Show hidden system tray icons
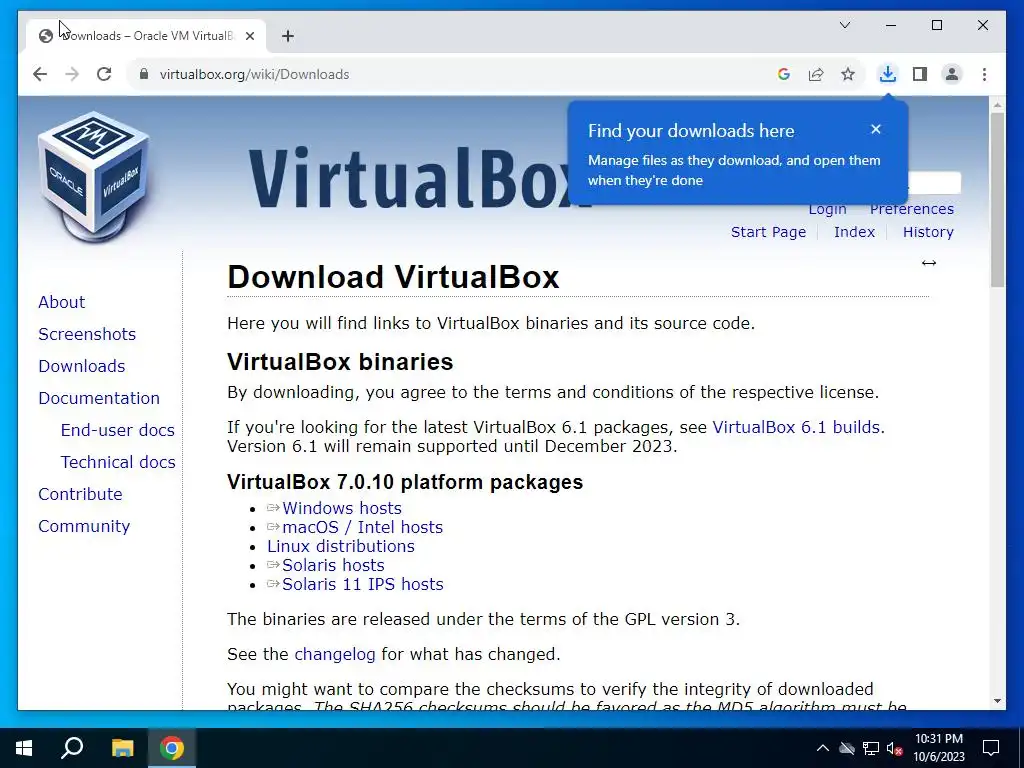This screenshot has width=1024, height=768. tap(823, 748)
